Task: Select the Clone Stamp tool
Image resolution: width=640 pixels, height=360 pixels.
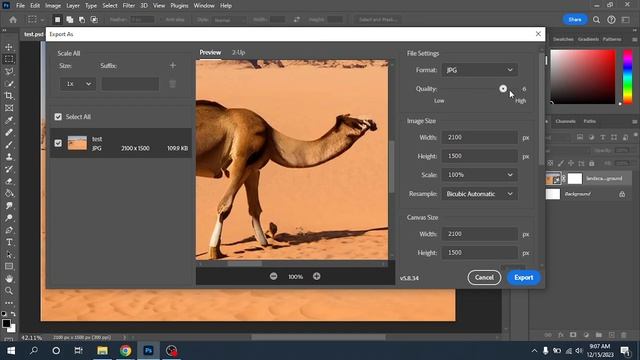Action: point(9,157)
